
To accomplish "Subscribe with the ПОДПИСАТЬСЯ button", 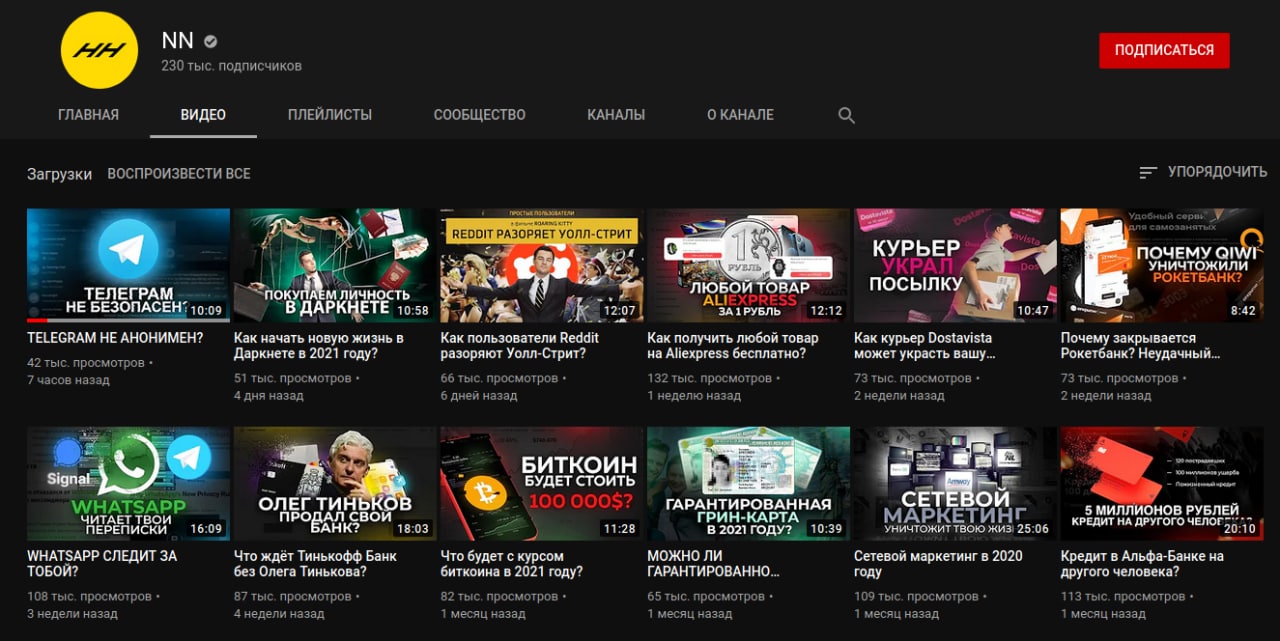I will (1164, 50).
